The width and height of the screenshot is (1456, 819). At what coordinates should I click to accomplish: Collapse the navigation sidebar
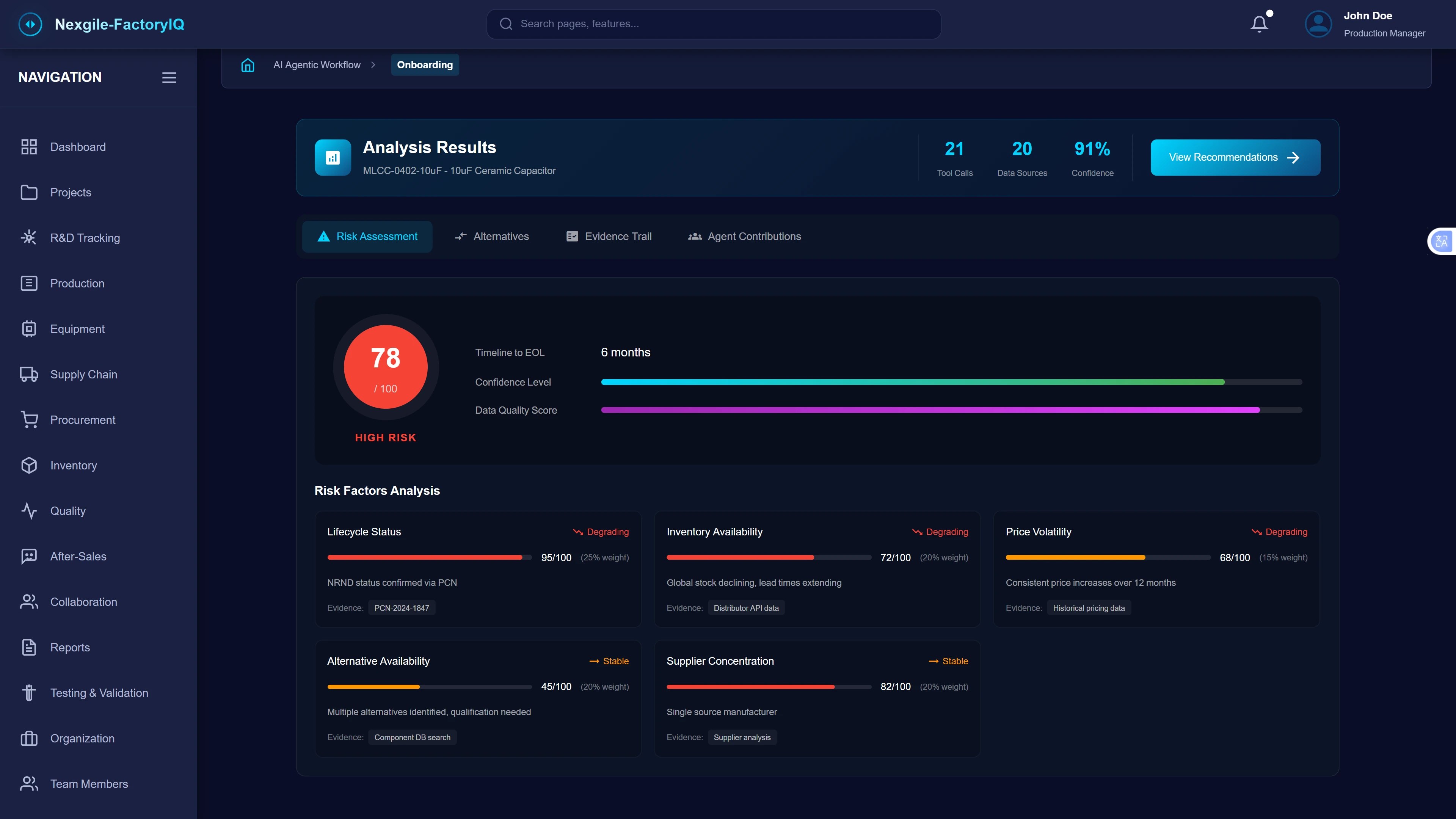(x=168, y=77)
